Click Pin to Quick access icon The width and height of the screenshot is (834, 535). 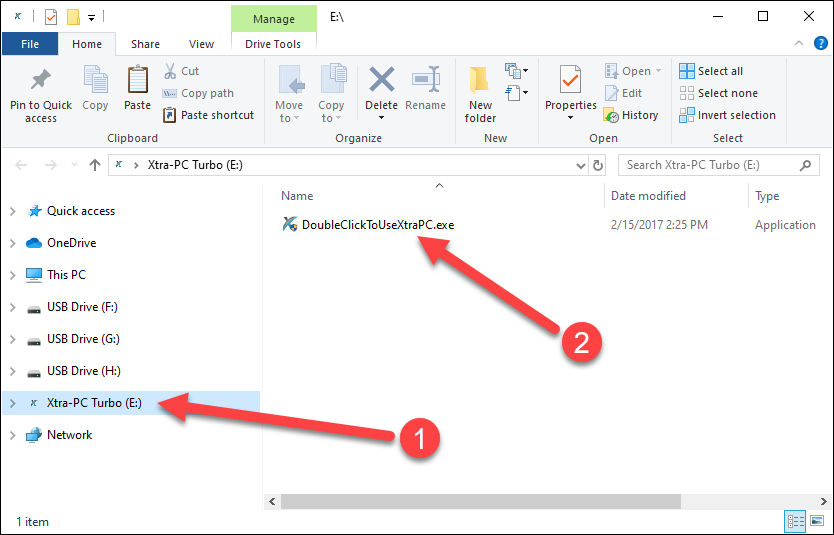[40, 81]
